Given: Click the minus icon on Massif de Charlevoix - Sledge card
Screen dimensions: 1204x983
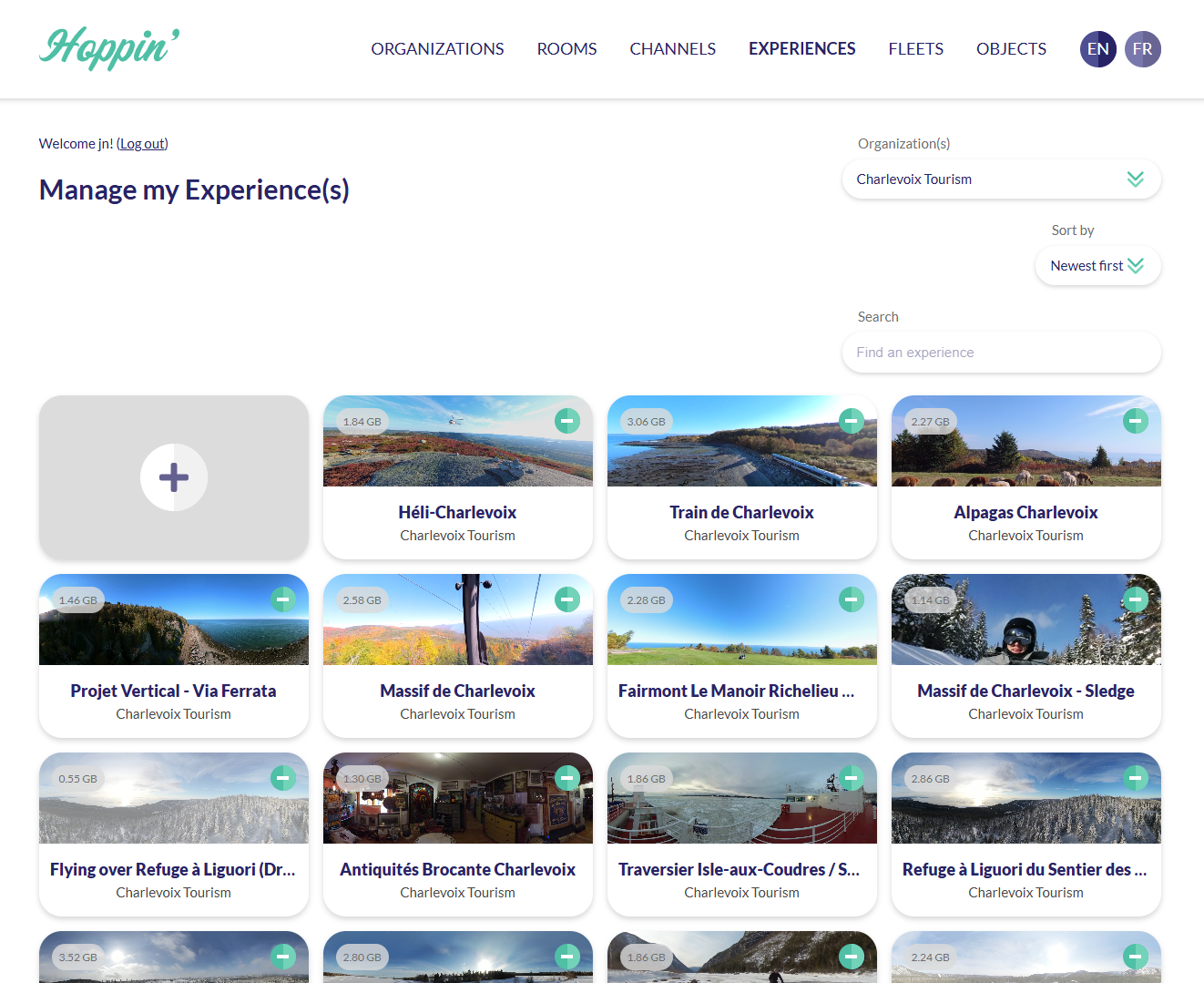Looking at the screenshot, I should tap(1136, 599).
